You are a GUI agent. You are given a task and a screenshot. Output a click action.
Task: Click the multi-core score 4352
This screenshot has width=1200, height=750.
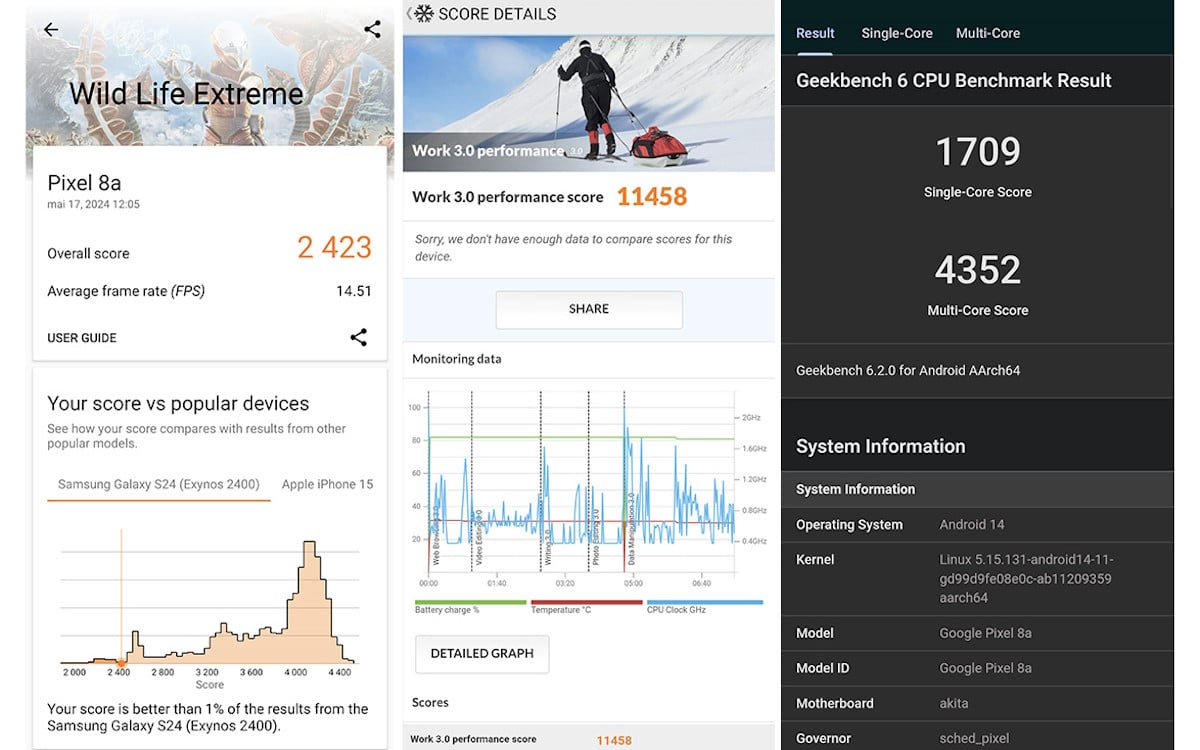[x=978, y=270]
